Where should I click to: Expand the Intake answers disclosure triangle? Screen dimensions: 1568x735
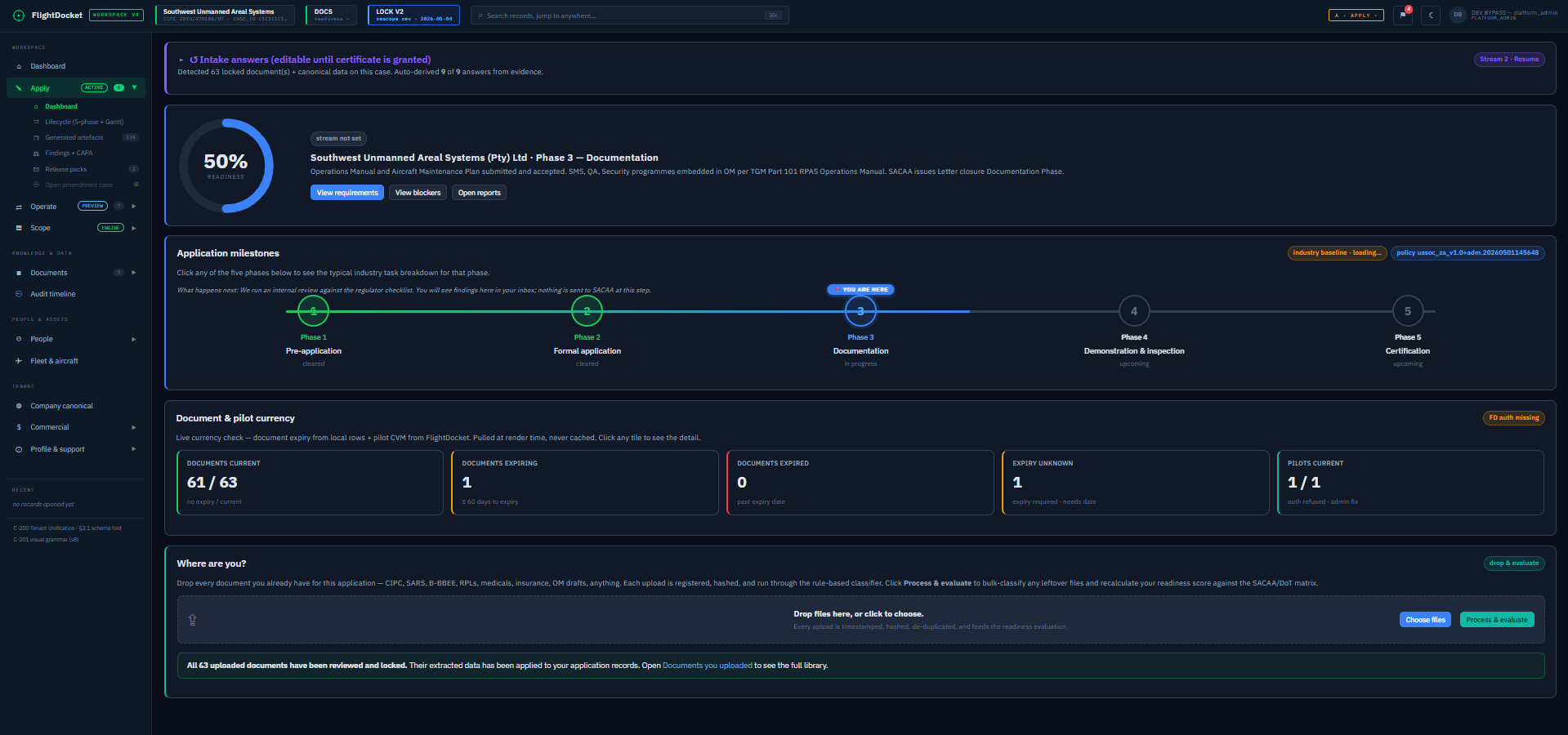[181, 60]
